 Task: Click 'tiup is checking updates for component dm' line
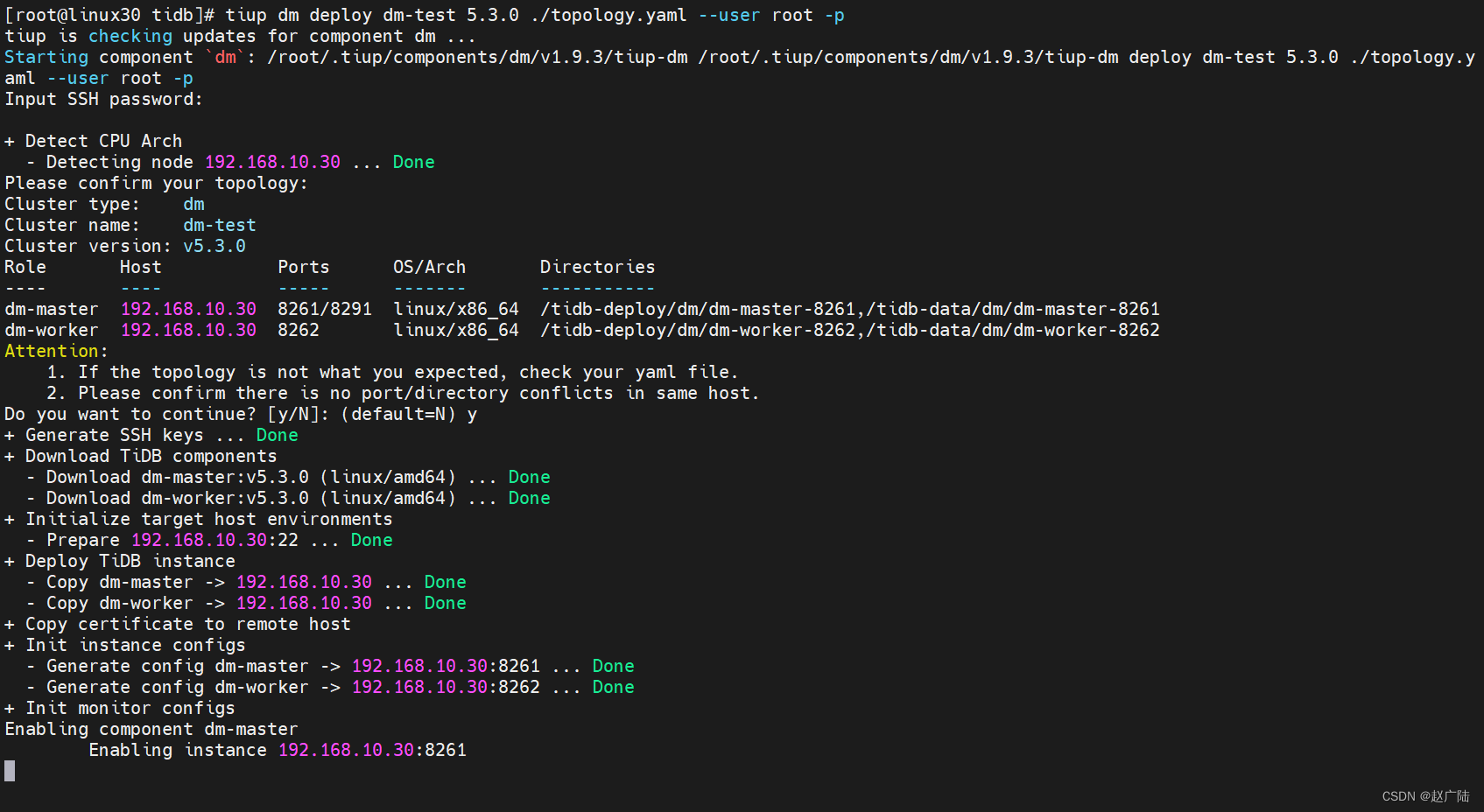241,36
